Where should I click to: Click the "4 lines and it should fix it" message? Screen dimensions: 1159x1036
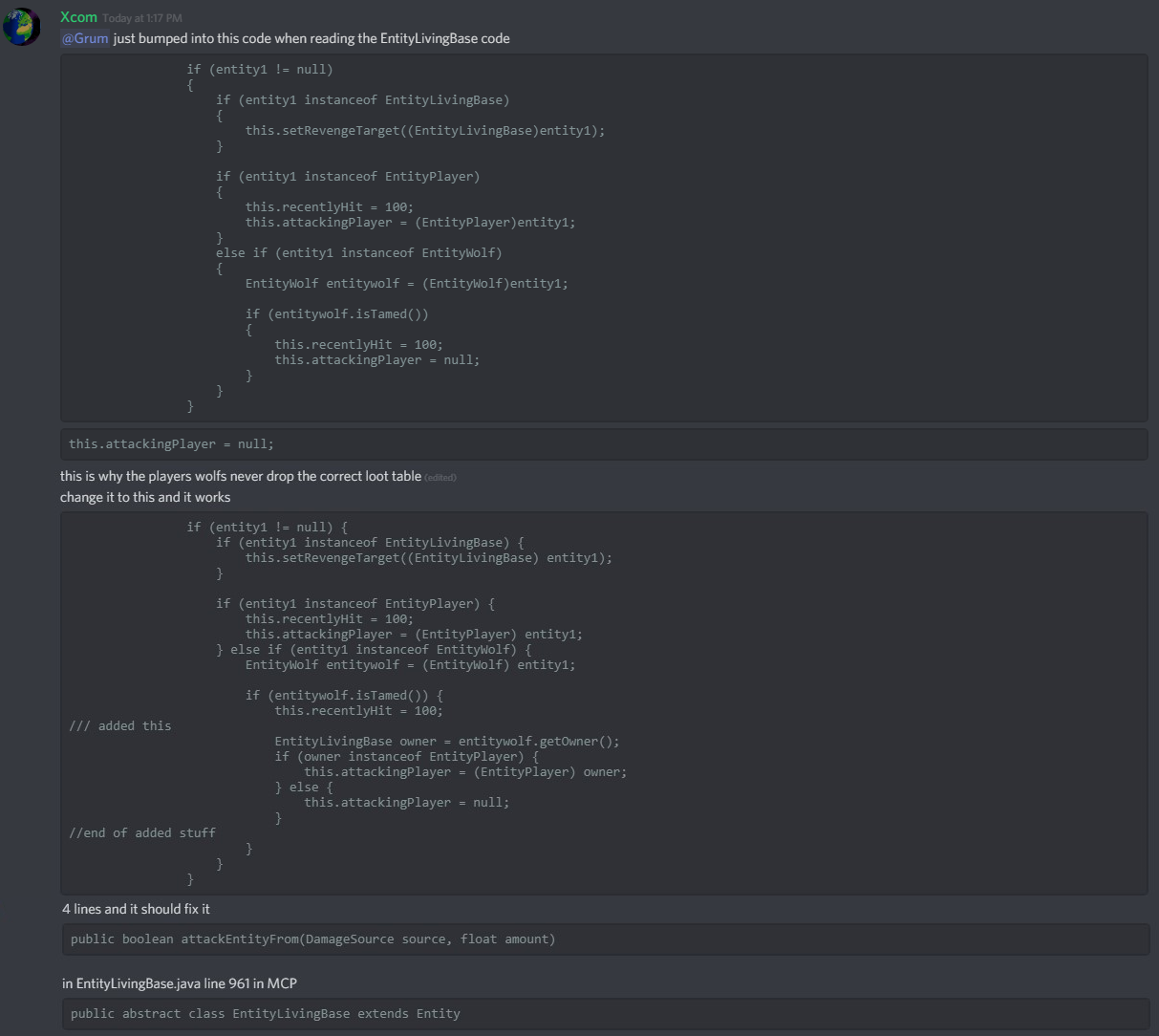tap(136, 909)
